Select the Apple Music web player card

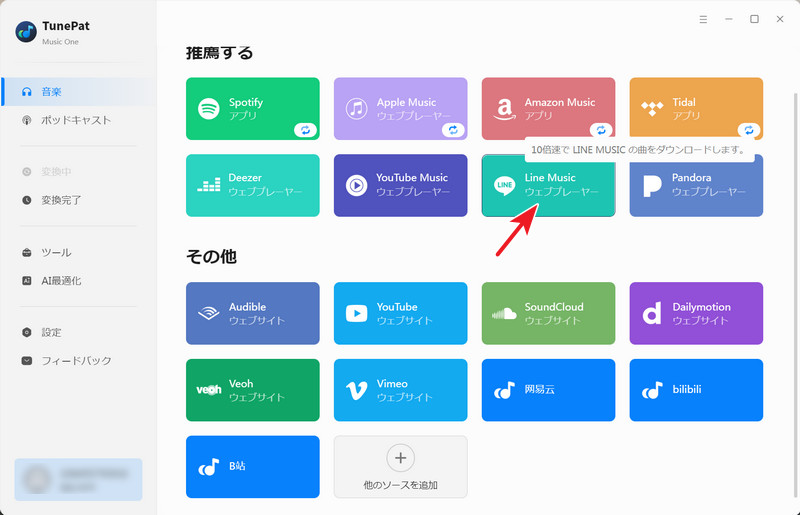(x=401, y=109)
